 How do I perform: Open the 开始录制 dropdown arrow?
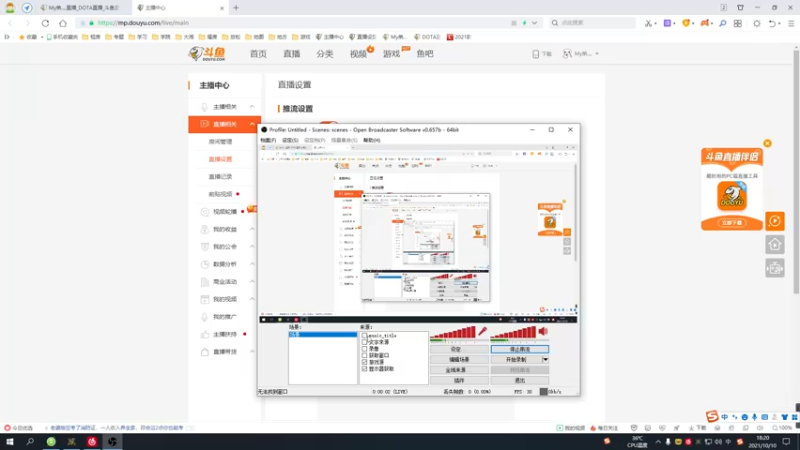coord(545,360)
